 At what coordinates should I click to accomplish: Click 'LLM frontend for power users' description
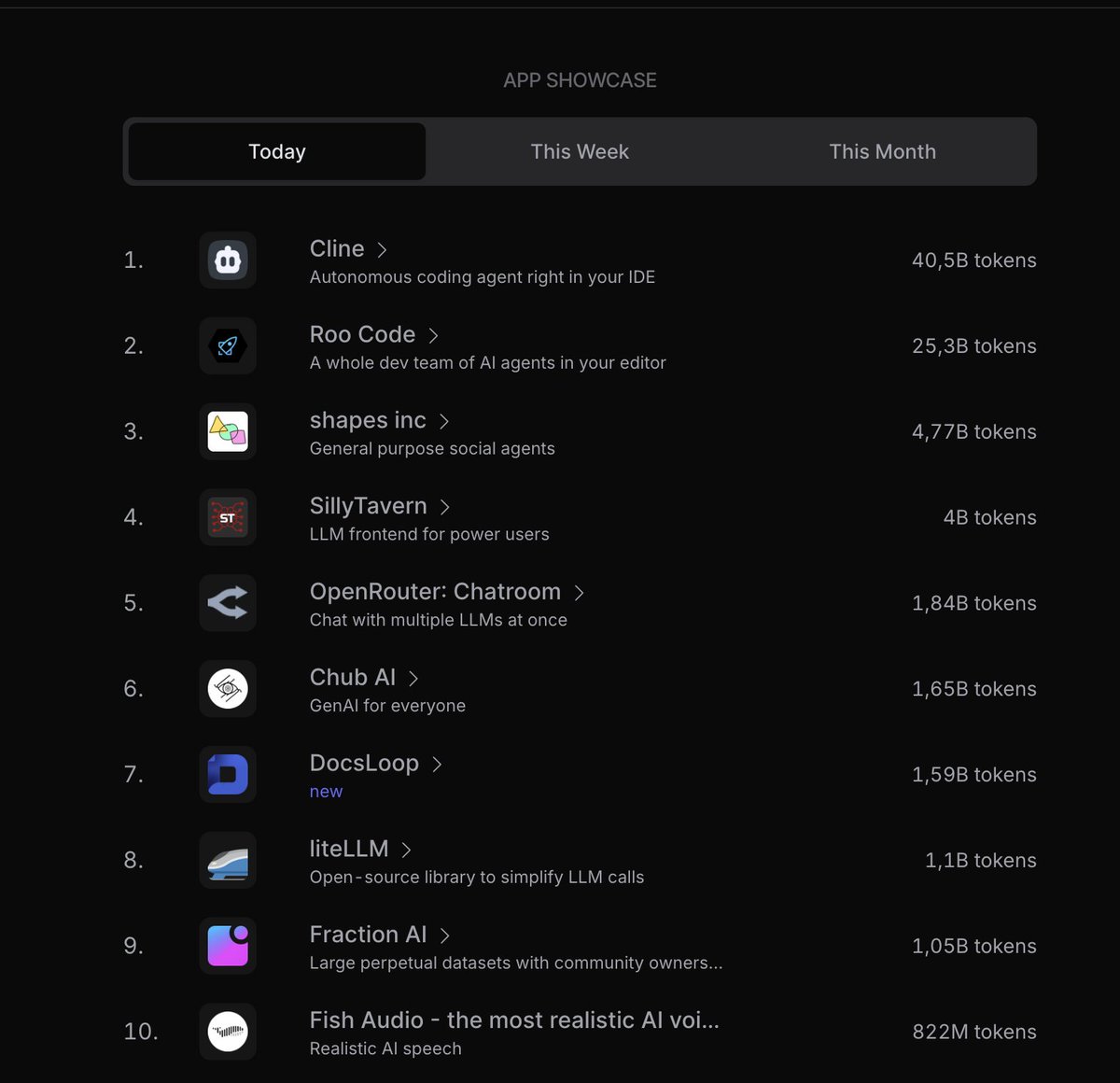tap(429, 534)
